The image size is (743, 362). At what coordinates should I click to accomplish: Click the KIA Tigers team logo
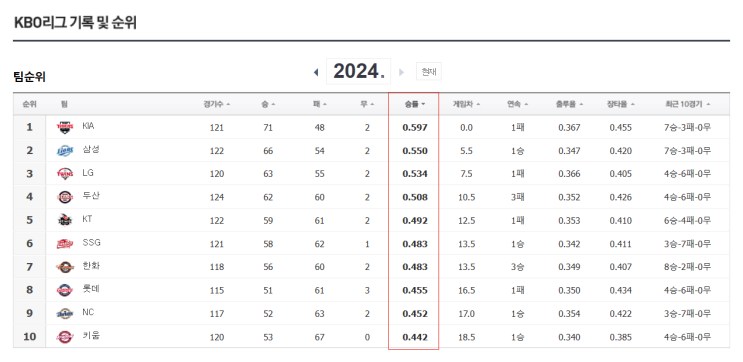65,127
